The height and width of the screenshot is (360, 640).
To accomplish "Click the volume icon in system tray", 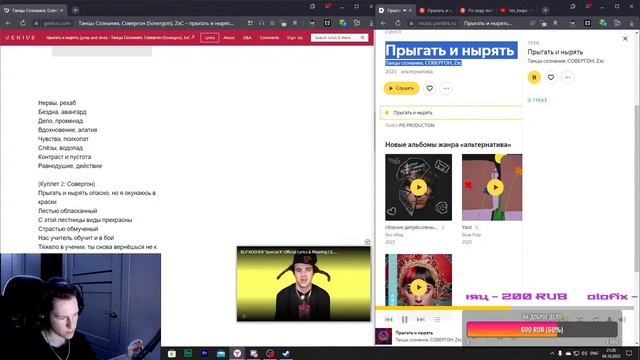I will (584, 353).
